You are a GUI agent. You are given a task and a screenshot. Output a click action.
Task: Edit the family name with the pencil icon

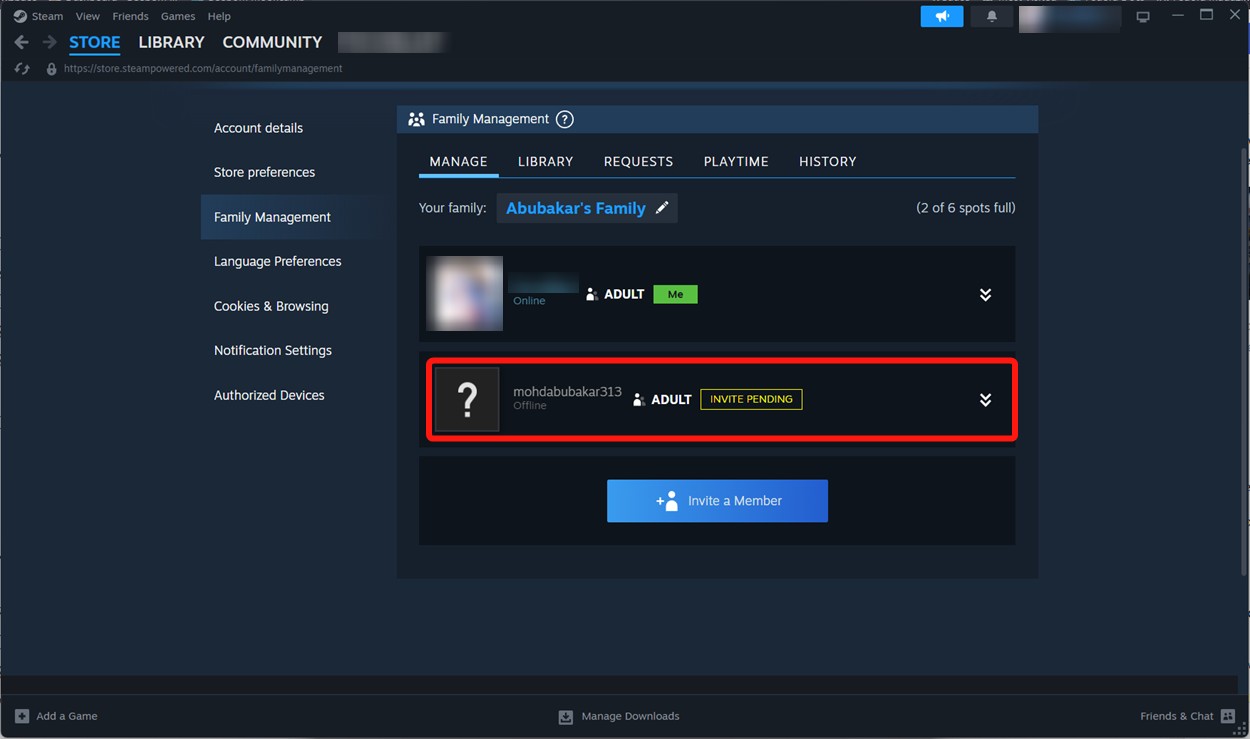pyautogui.click(x=662, y=208)
